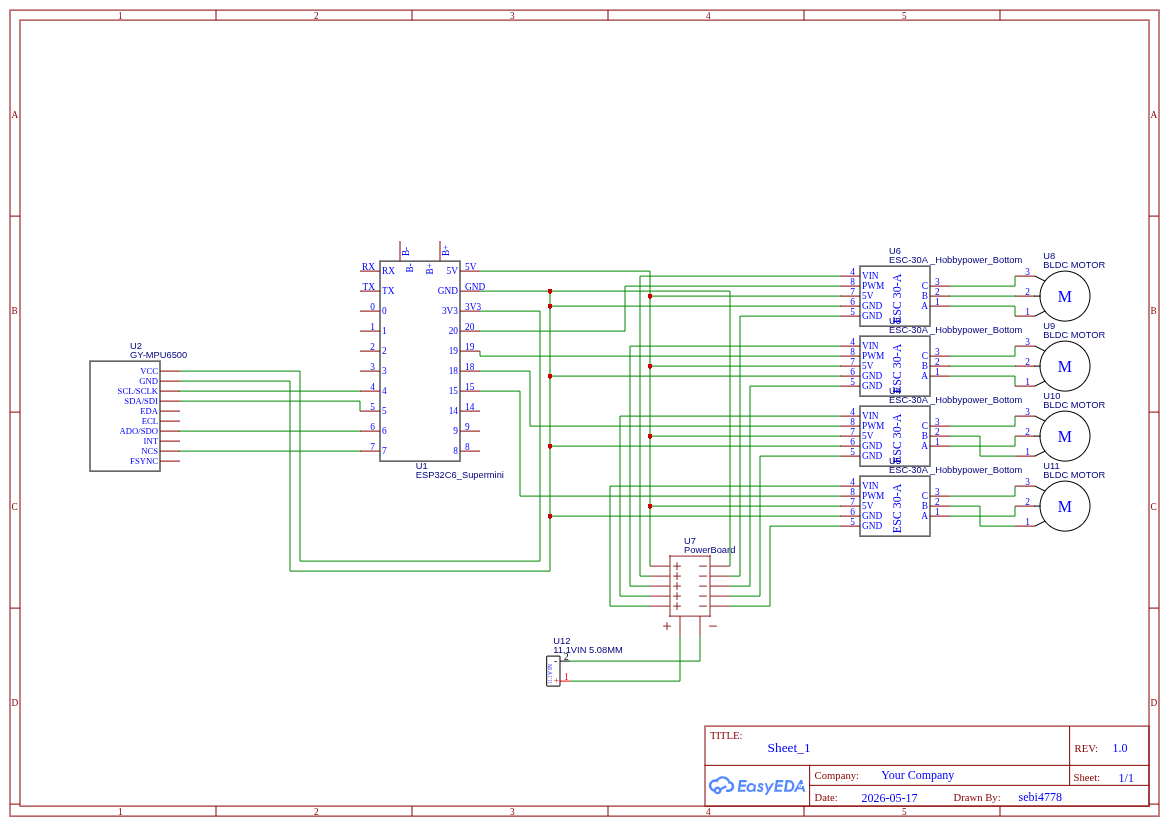This screenshot has height=827, width=1169.
Task: Click the SDA/SDI pin label
Action: tap(141, 401)
